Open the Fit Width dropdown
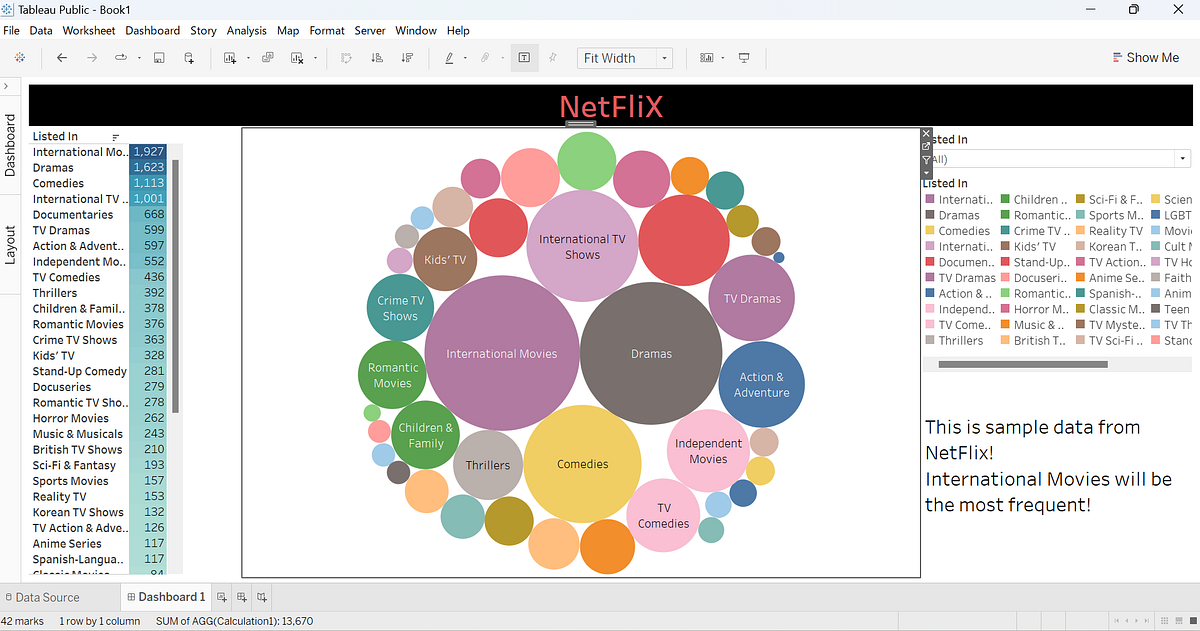Viewport: 1200px width, 631px height. (x=664, y=58)
